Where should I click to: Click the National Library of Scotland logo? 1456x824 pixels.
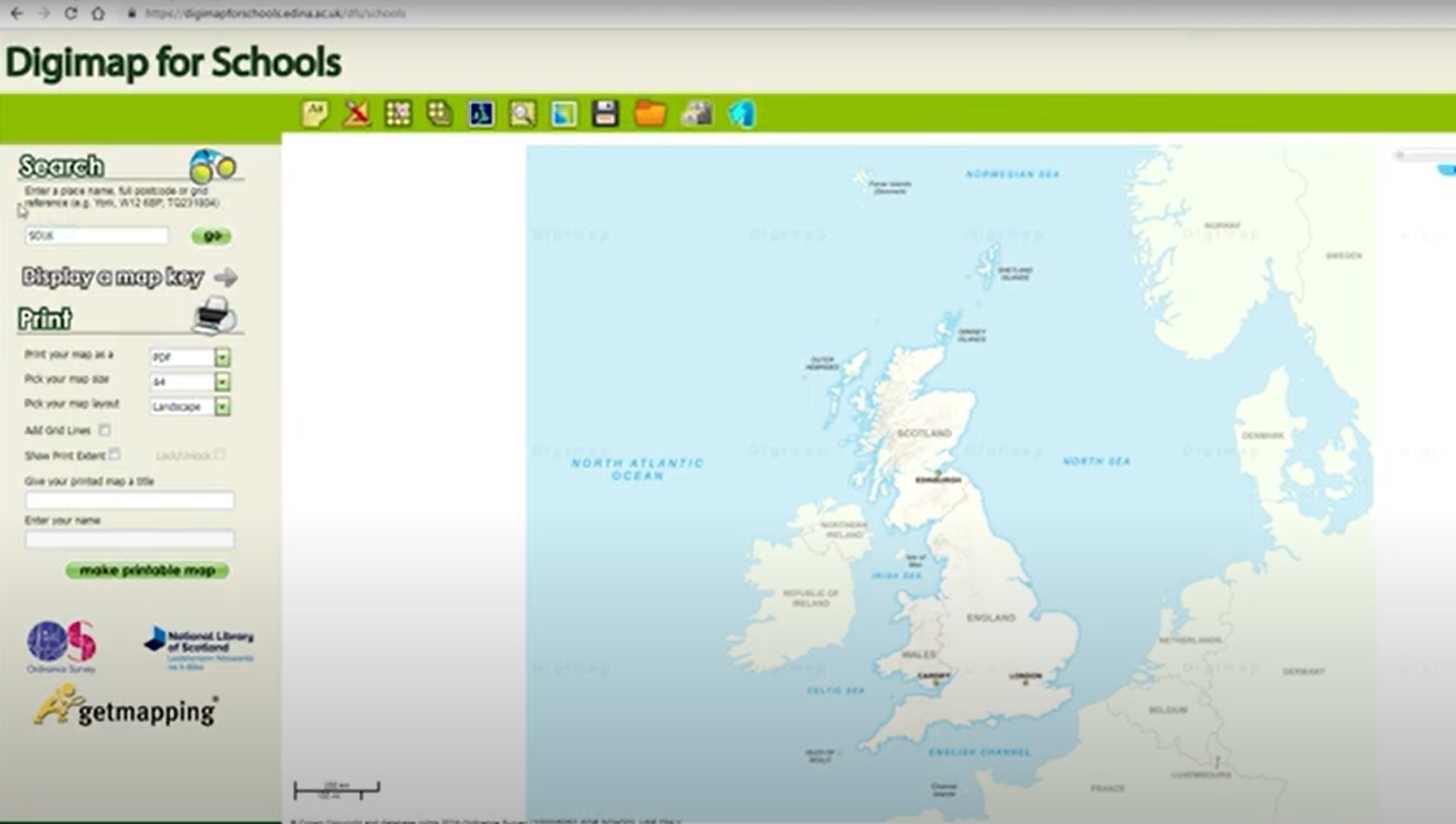pyautogui.click(x=199, y=649)
